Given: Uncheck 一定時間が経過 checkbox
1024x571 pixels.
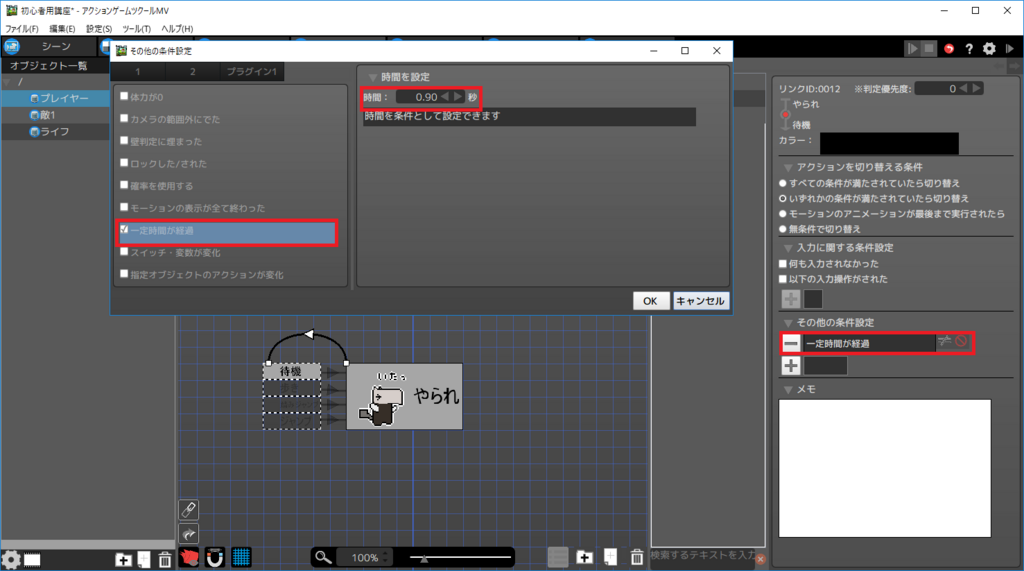Looking at the screenshot, I should pos(124,229).
